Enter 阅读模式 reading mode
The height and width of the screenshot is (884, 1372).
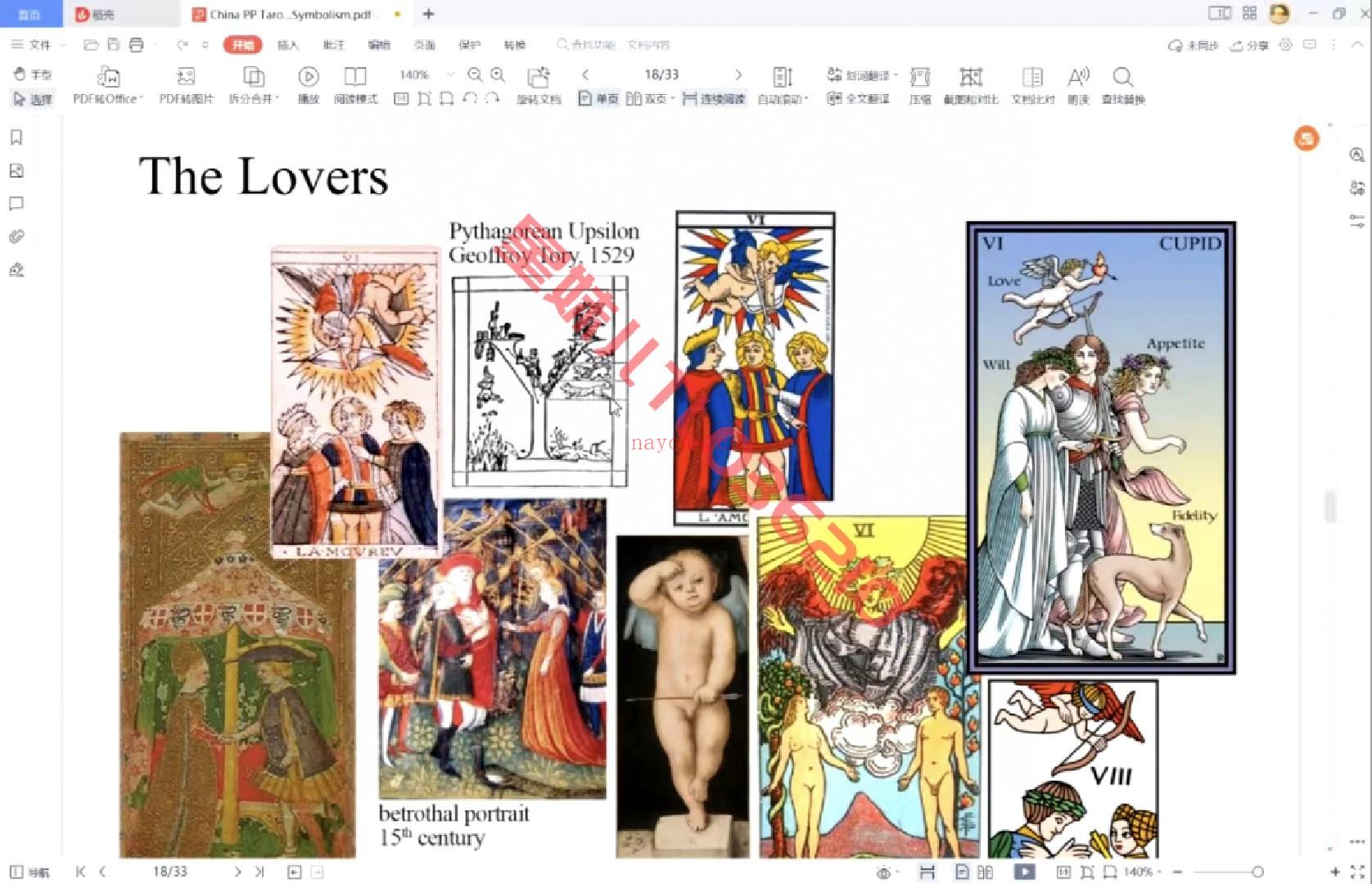[x=355, y=86]
